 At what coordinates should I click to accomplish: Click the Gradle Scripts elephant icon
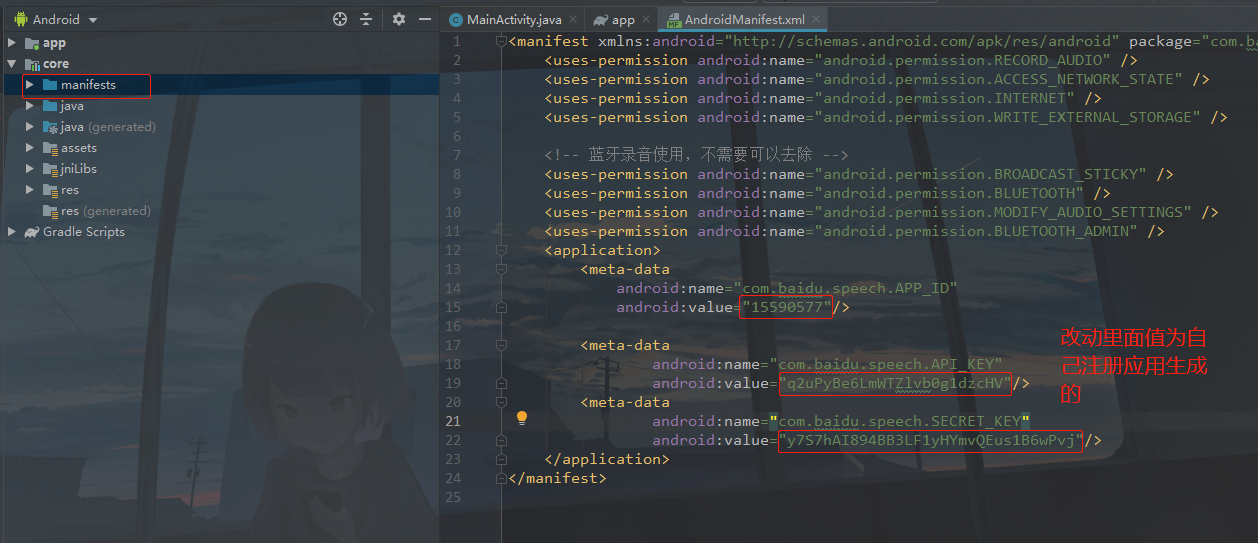31,232
